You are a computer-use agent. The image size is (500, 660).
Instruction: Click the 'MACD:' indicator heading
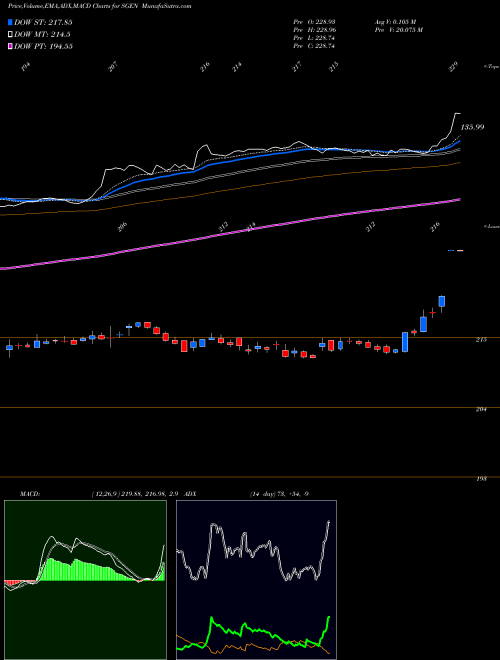(30, 494)
